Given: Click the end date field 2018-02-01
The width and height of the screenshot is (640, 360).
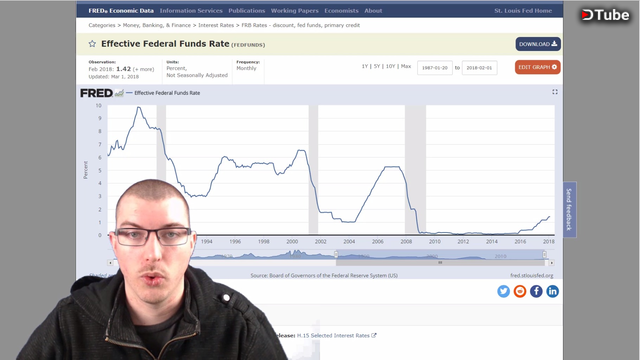Looking at the screenshot, I should 479,68.
